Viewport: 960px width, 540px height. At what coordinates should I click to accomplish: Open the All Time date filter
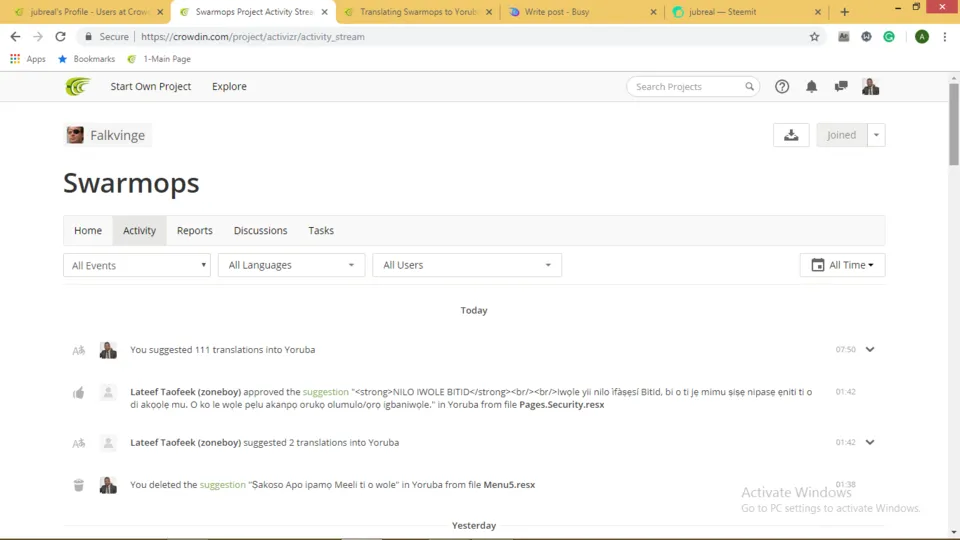[x=842, y=265]
